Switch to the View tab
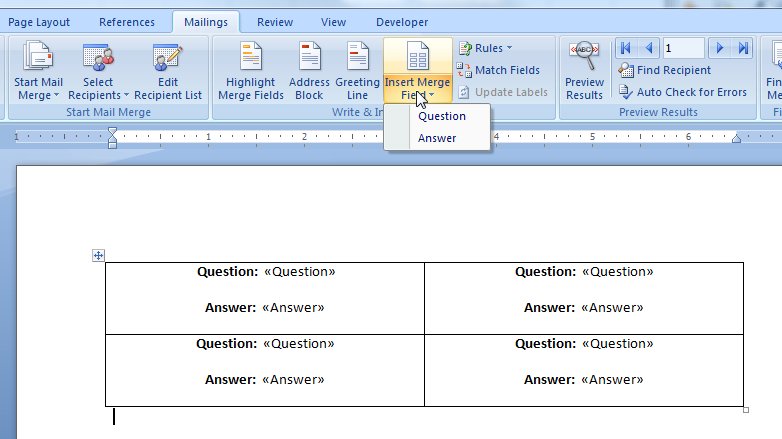This screenshot has width=782, height=439. [x=333, y=22]
